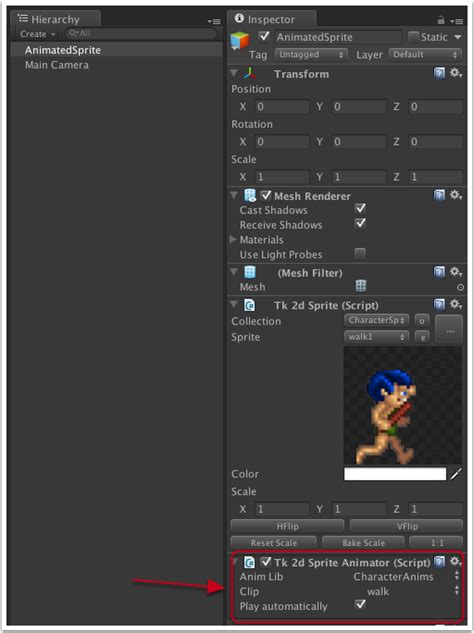
Task: Click the Mesh object picker circle
Action: point(460,287)
